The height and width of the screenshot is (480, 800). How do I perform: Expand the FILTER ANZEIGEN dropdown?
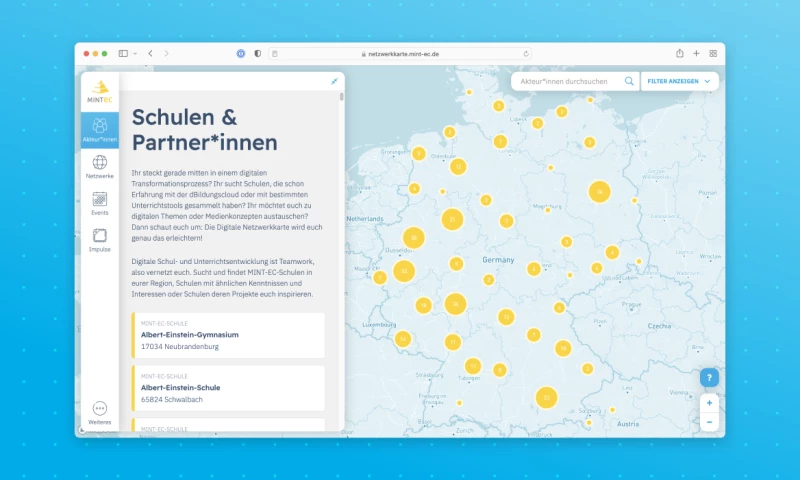(x=679, y=81)
